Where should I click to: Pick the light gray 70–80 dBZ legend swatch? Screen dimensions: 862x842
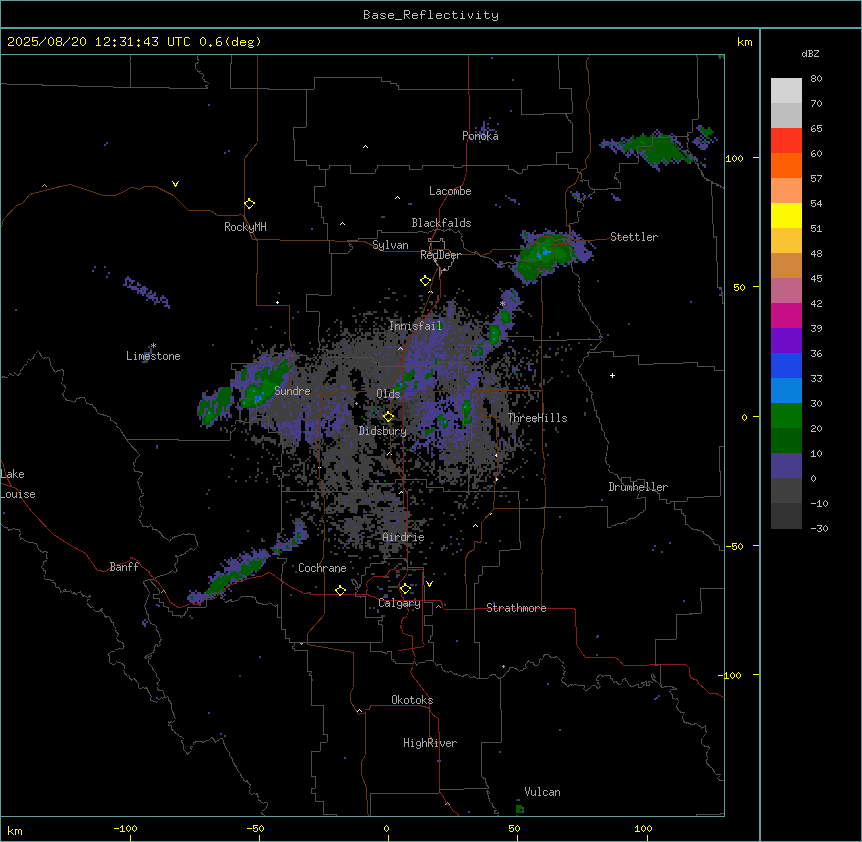pos(786,91)
